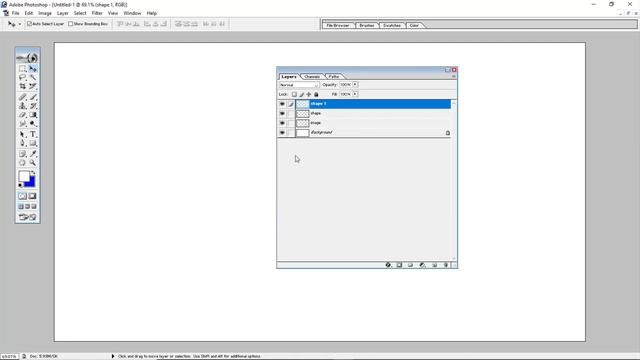This screenshot has width=640, height=360.
Task: Open the Window menu
Action: point(132,13)
